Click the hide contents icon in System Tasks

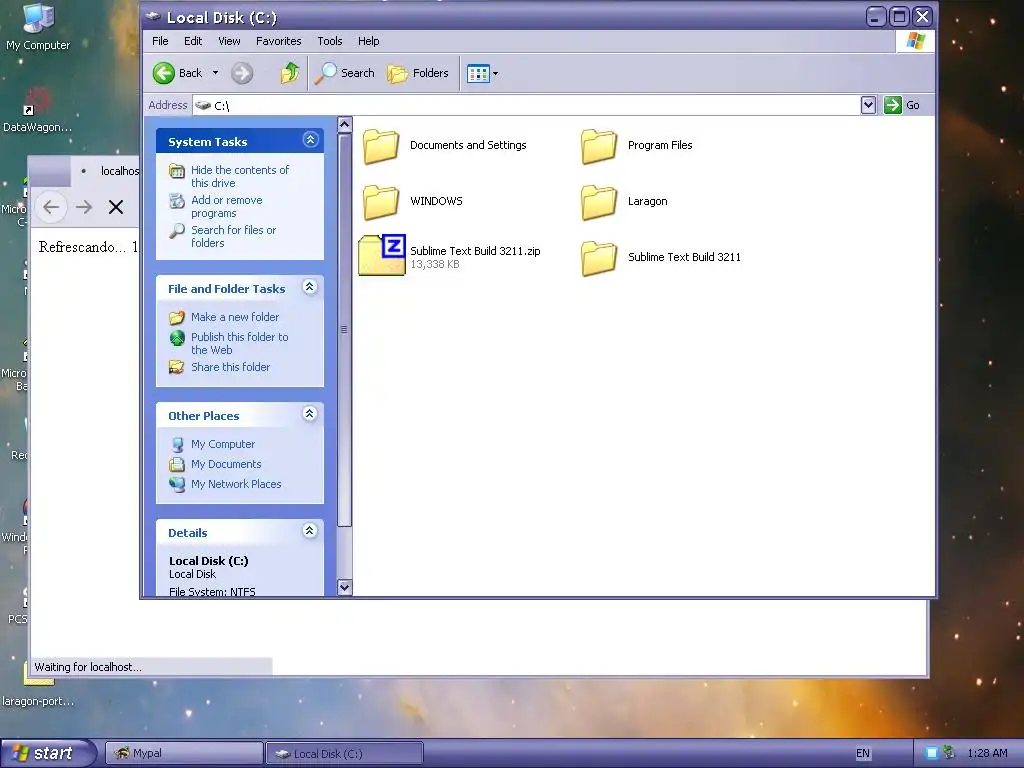[x=177, y=171]
